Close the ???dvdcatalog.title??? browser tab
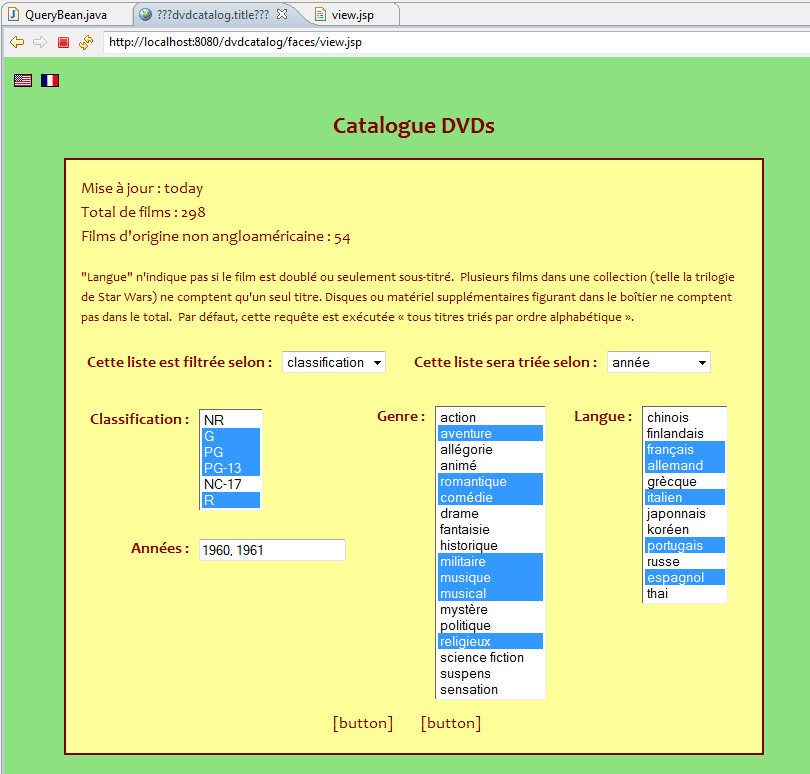This screenshot has width=810, height=774. [x=282, y=14]
